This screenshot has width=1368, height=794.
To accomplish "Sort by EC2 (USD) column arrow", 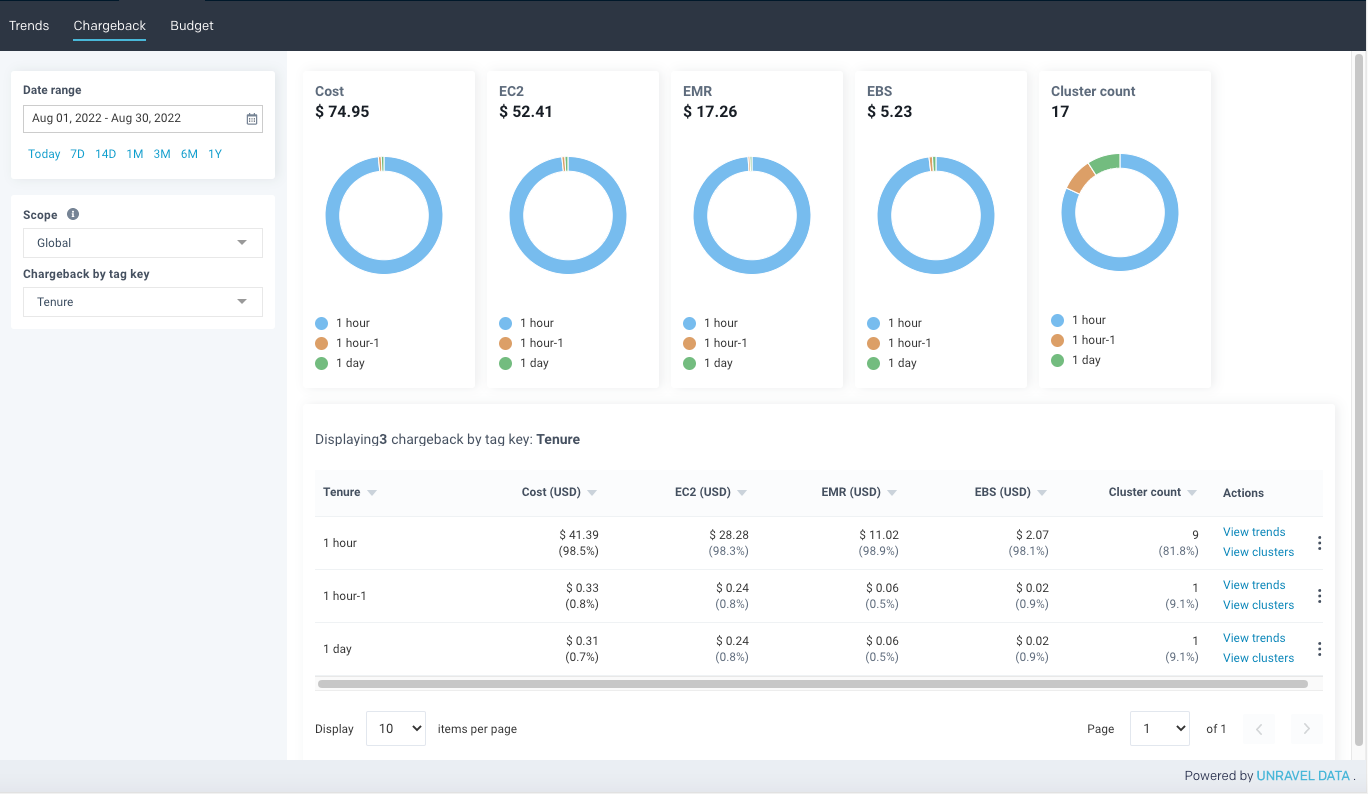I will click(742, 493).
